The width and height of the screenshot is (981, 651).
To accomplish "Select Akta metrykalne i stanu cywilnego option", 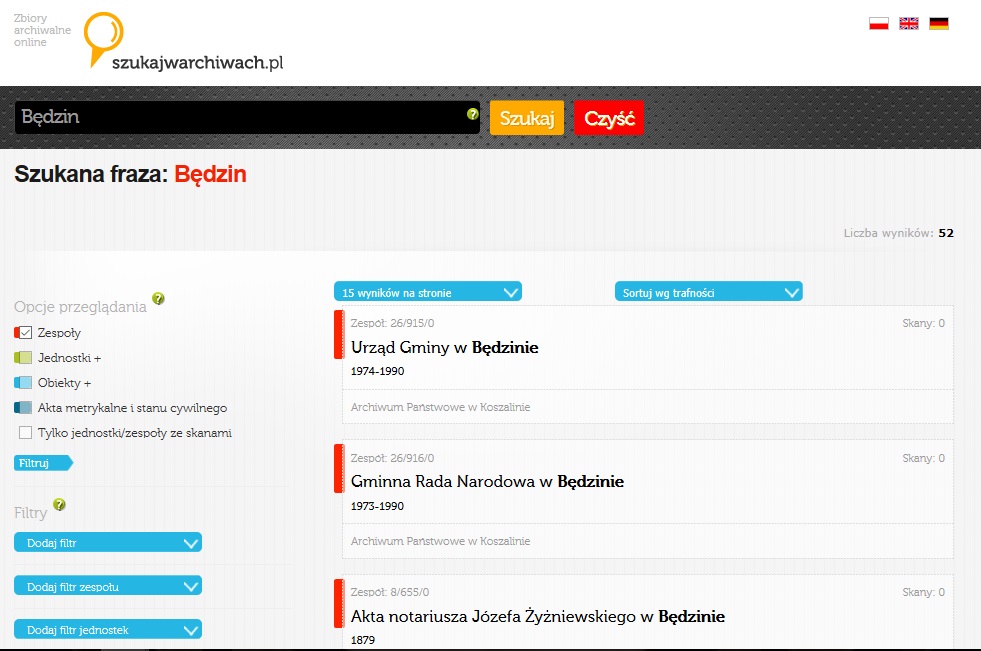I will (x=132, y=408).
